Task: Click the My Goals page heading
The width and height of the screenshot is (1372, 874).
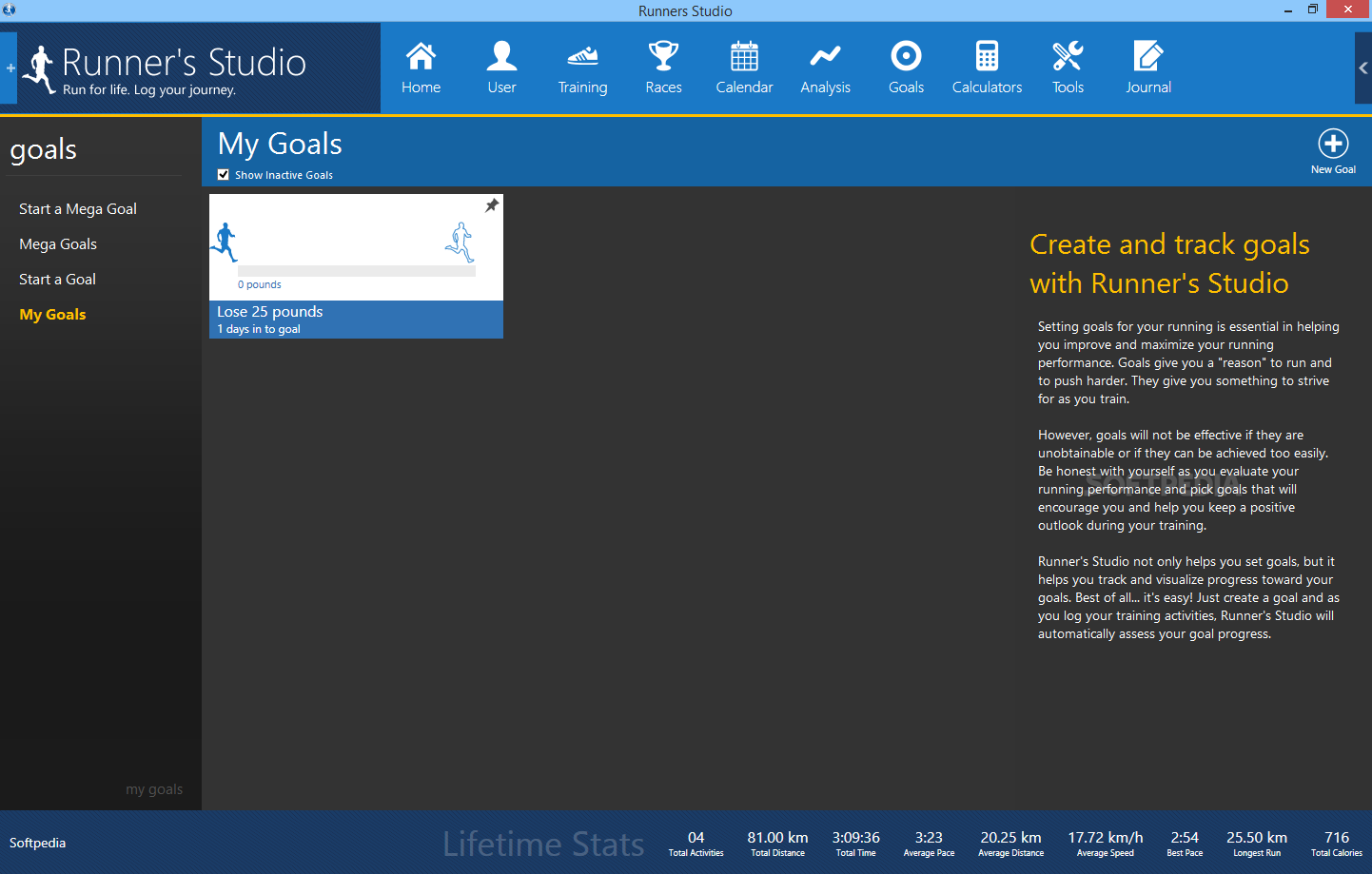Action: [280, 145]
